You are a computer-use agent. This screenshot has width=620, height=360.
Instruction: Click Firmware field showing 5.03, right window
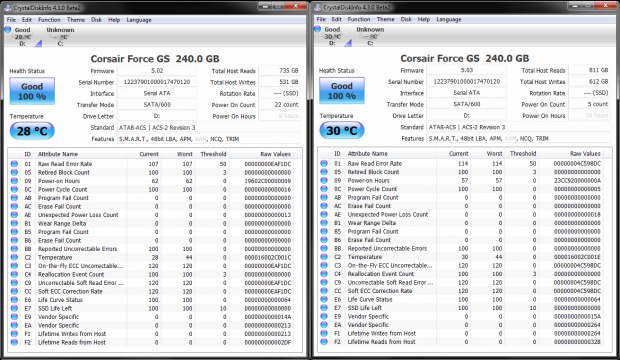click(x=467, y=70)
